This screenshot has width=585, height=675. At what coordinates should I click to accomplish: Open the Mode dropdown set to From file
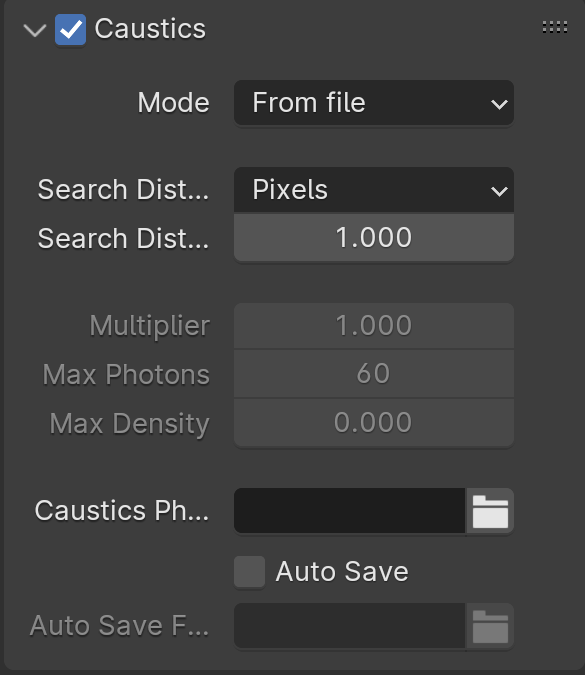point(374,103)
